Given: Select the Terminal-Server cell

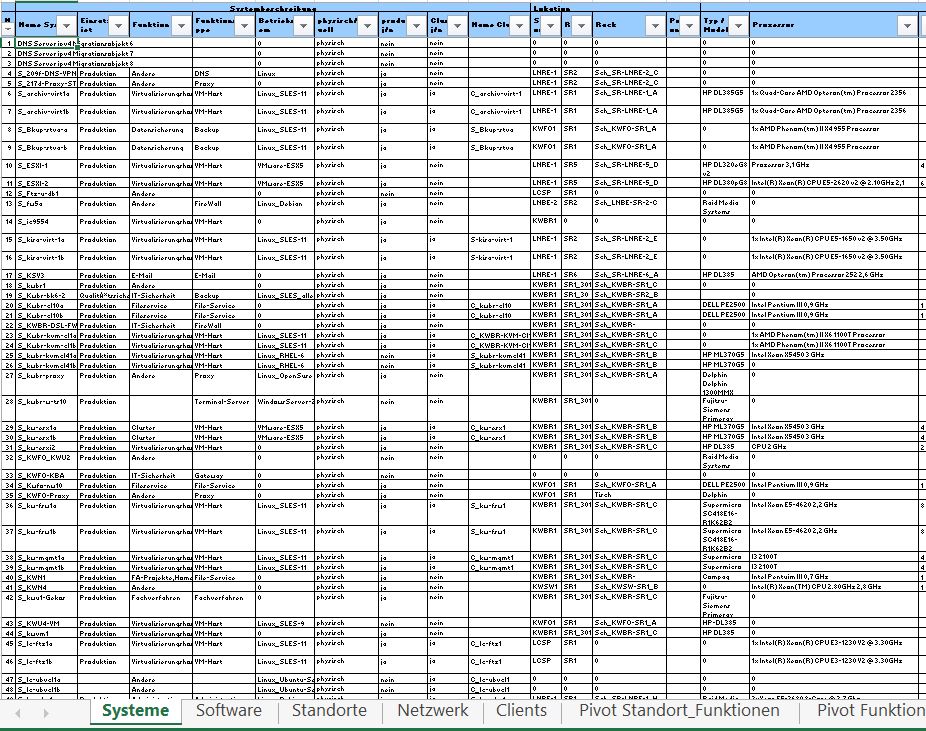Looking at the screenshot, I should click(x=224, y=409).
